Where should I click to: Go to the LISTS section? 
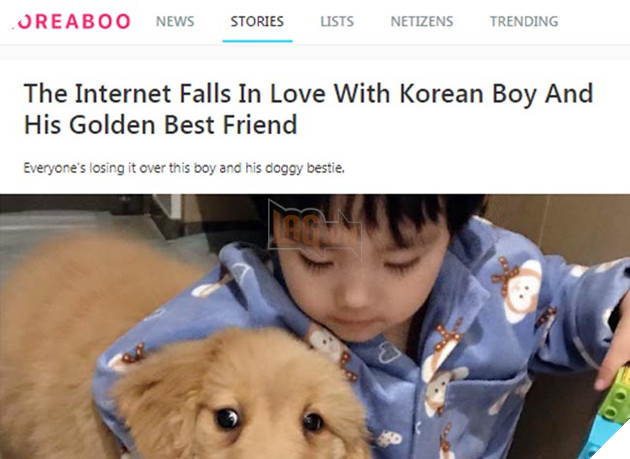[x=337, y=21]
